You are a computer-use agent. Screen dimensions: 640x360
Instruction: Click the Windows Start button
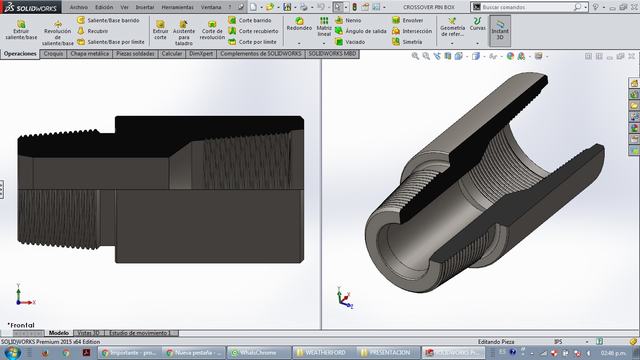pos(12,352)
